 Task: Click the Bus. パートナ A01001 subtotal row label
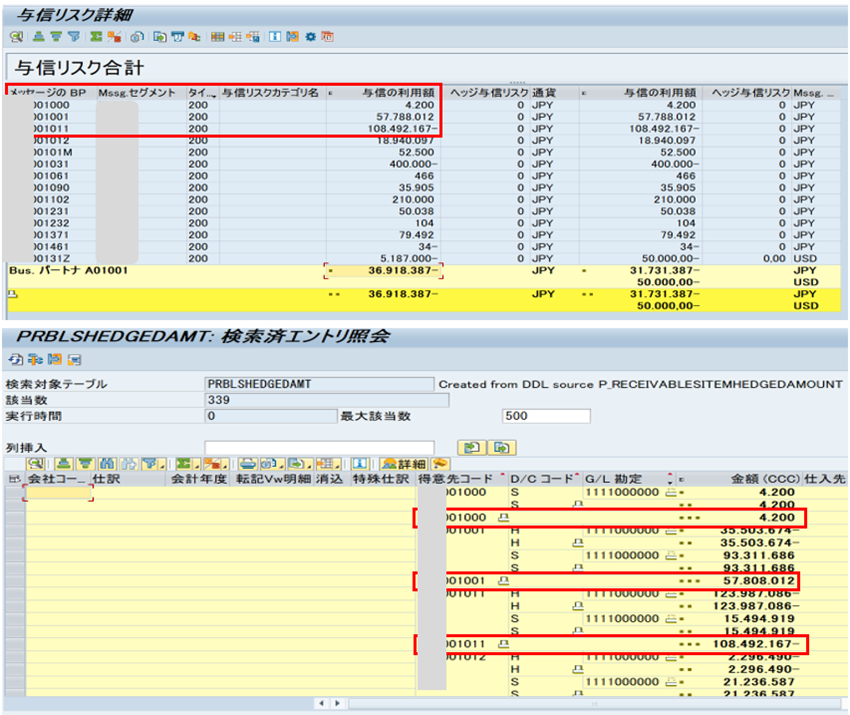(x=68, y=270)
